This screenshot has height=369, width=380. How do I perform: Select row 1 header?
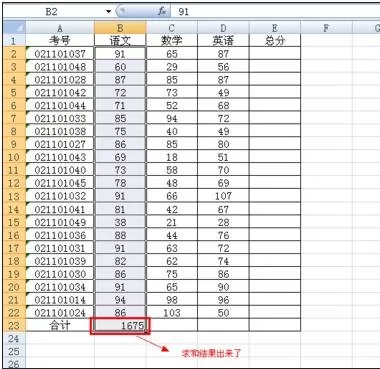14,41
